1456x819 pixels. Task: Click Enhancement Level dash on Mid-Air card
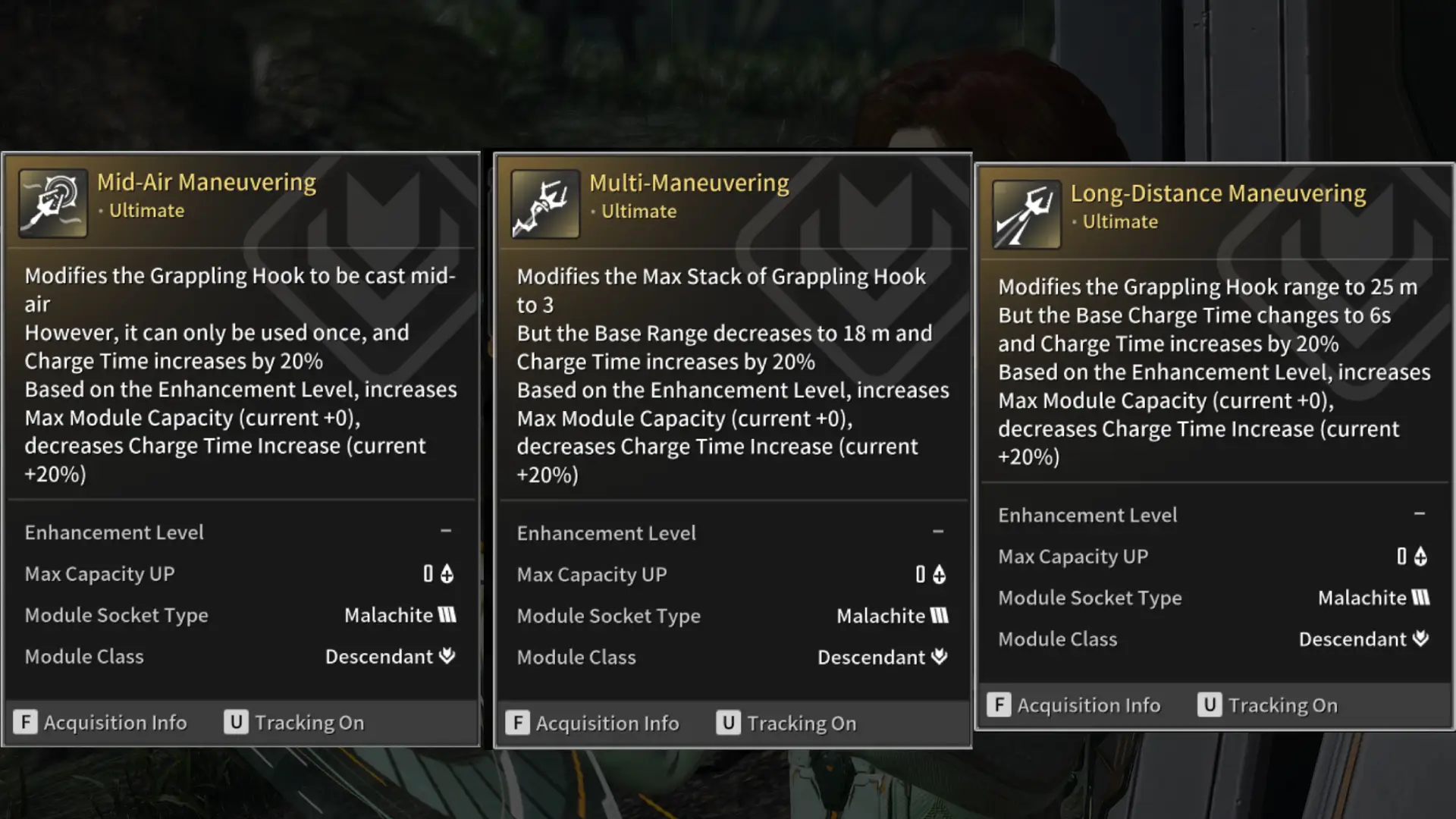pyautogui.click(x=446, y=531)
